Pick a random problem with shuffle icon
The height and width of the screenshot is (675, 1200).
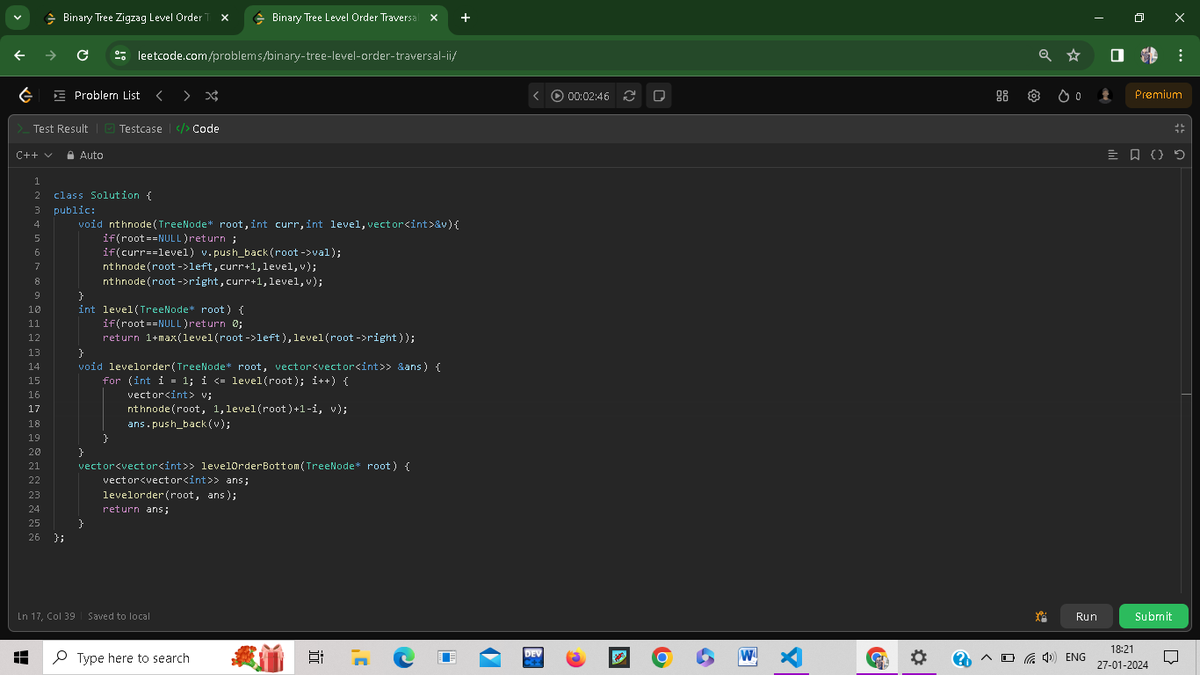click(x=212, y=95)
